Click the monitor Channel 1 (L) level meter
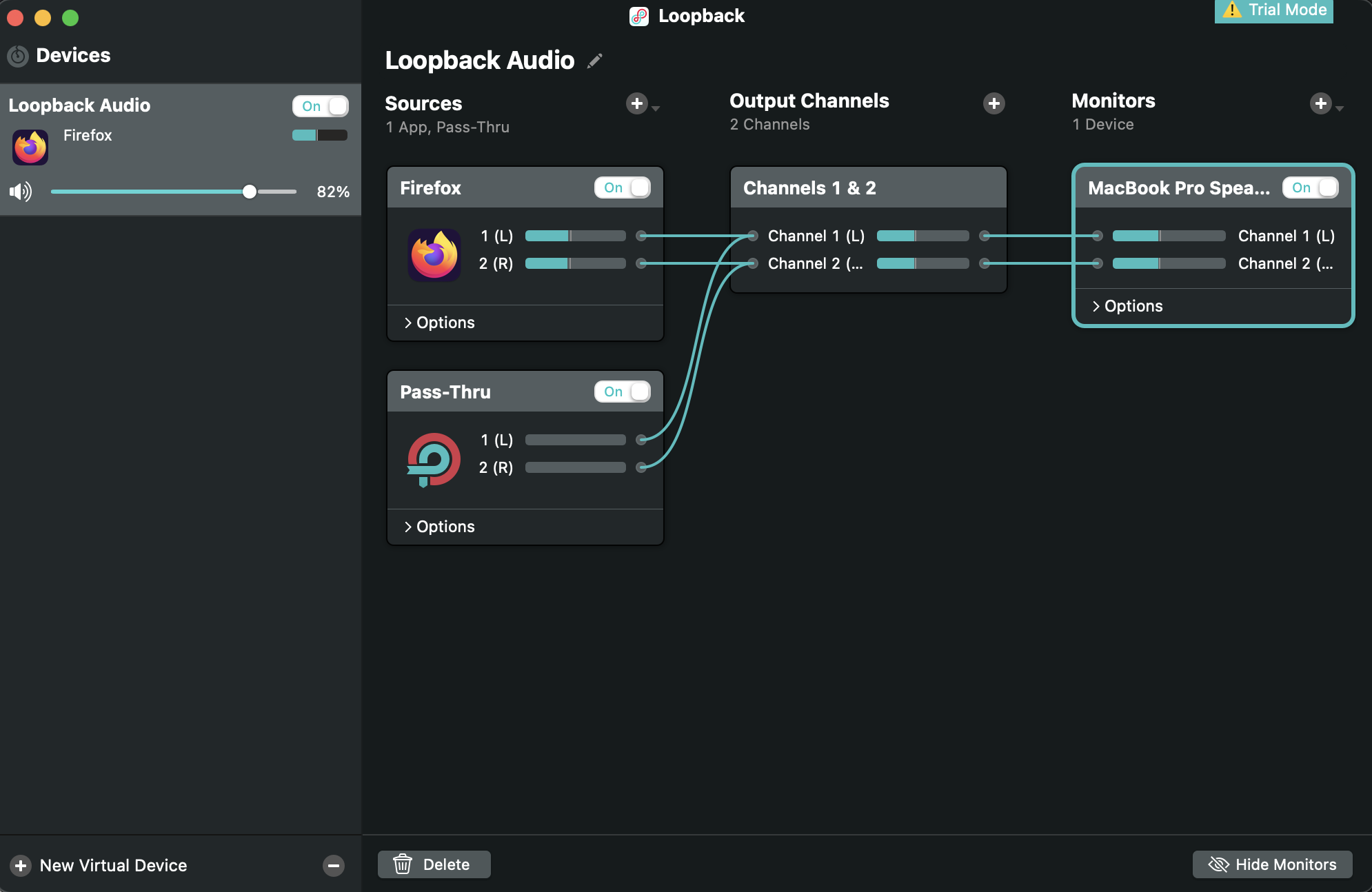Viewport: 1372px width, 892px height. pyautogui.click(x=1169, y=236)
